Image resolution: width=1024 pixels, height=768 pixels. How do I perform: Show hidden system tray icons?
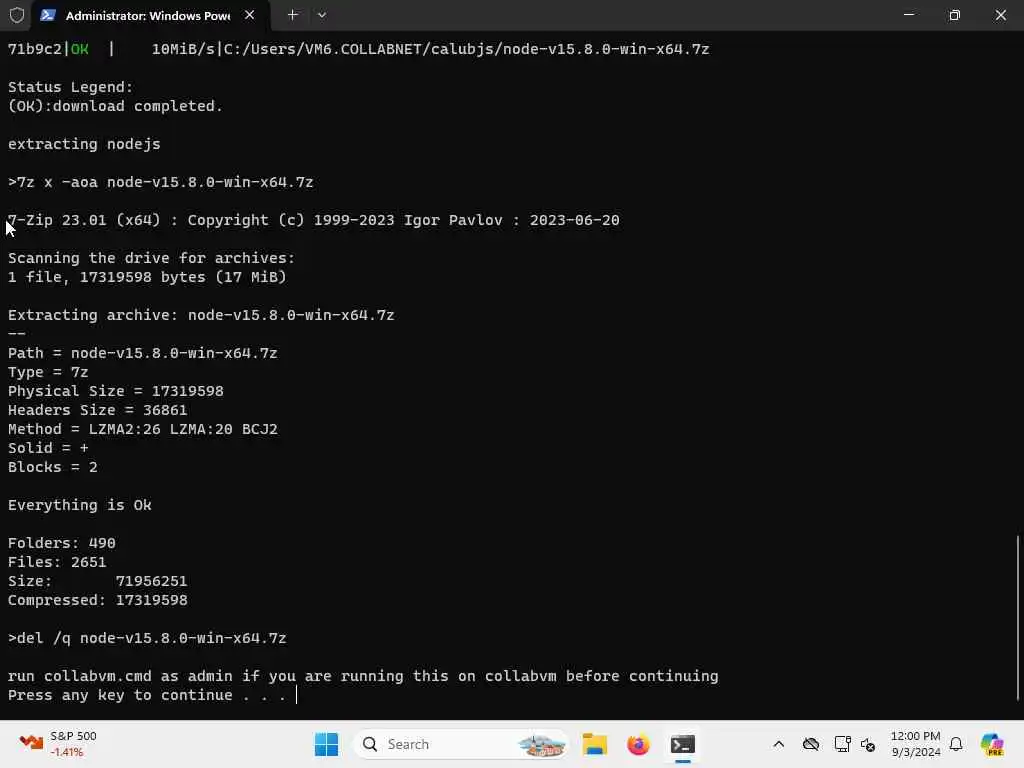click(778, 744)
